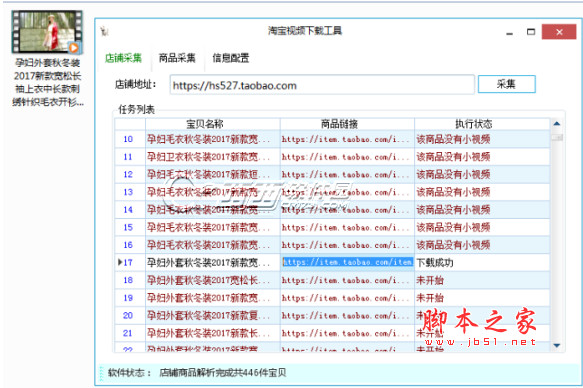The image size is (583, 388).
Task: Click status 该商品没有小视频 in row 12
Action: coord(453,175)
